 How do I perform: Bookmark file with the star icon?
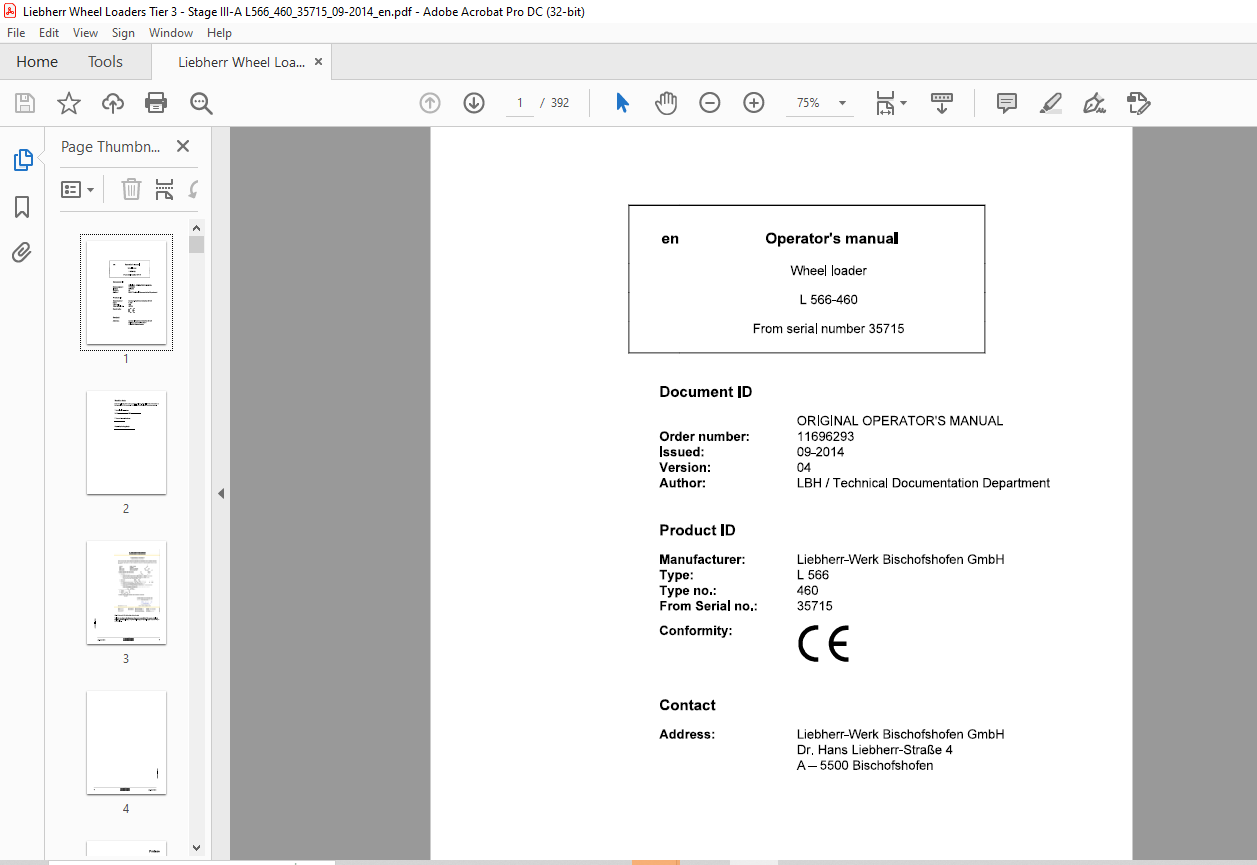(x=68, y=103)
